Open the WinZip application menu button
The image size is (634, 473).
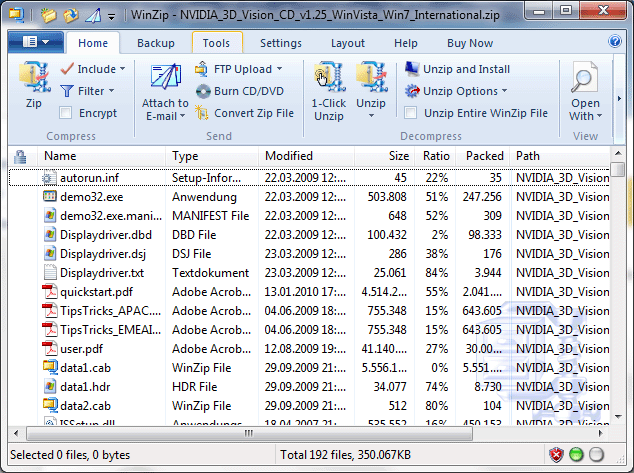click(36, 42)
